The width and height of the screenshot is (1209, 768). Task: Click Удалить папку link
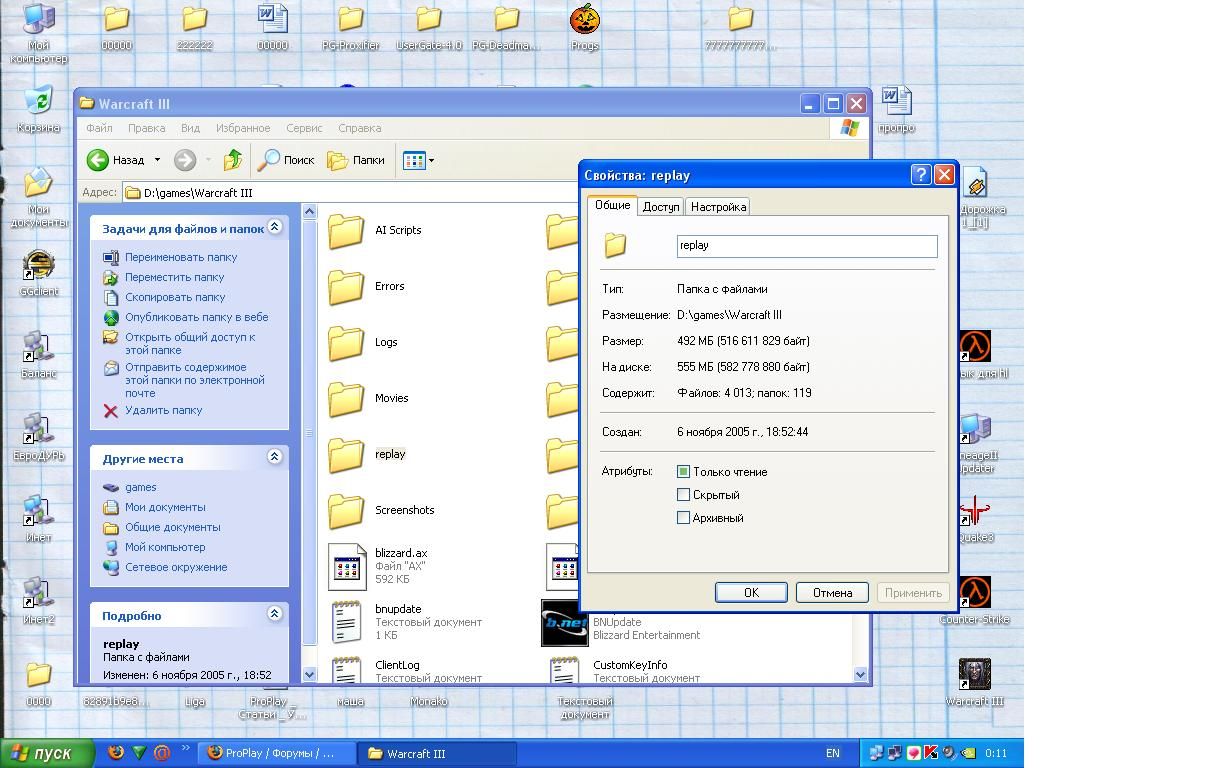point(163,410)
